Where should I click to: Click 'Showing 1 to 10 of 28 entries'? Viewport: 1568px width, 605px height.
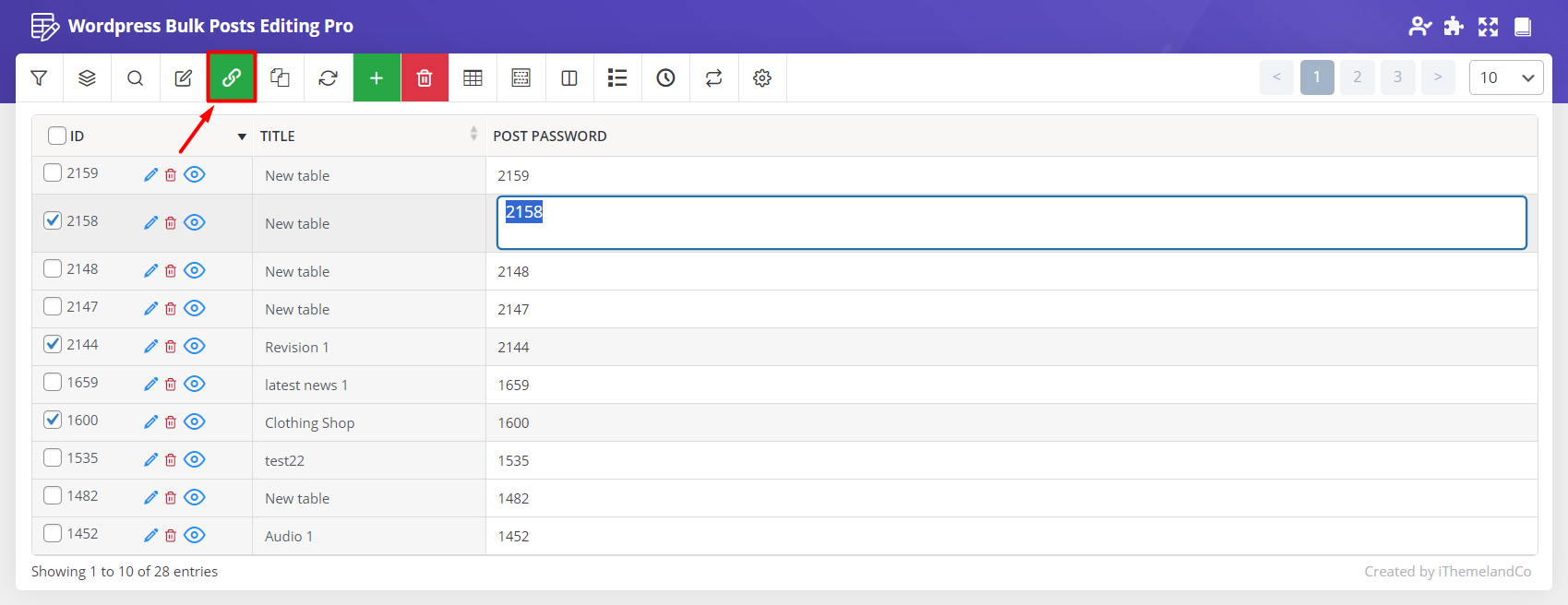point(125,572)
